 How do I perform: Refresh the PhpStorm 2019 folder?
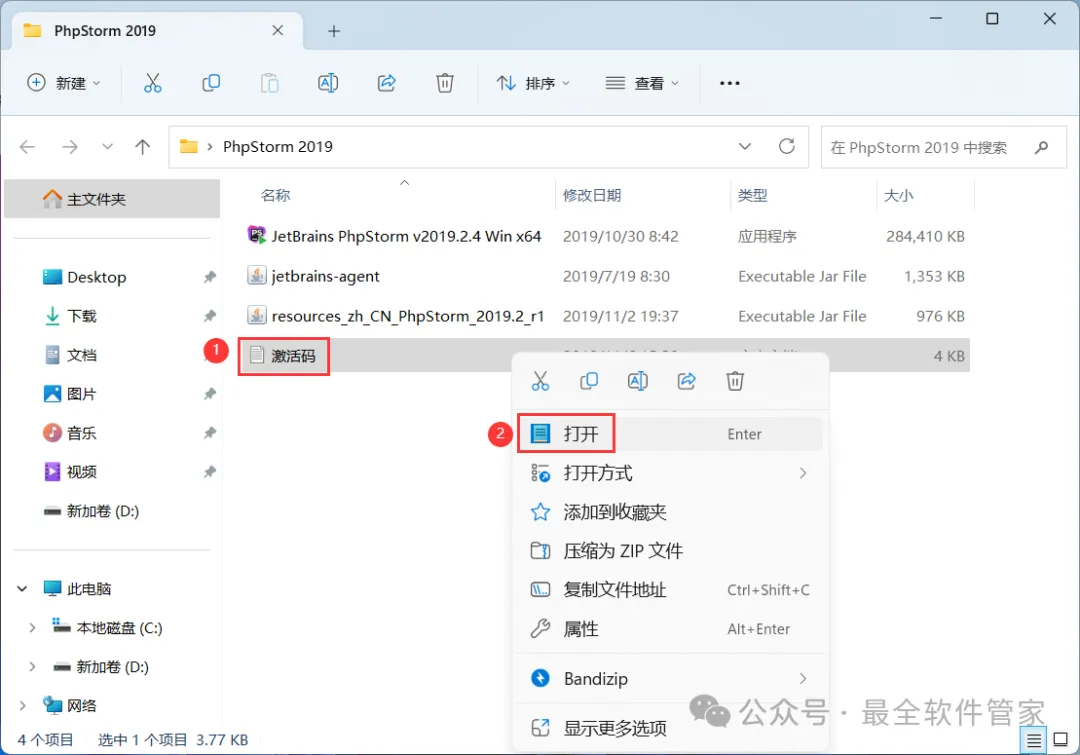click(x=787, y=147)
